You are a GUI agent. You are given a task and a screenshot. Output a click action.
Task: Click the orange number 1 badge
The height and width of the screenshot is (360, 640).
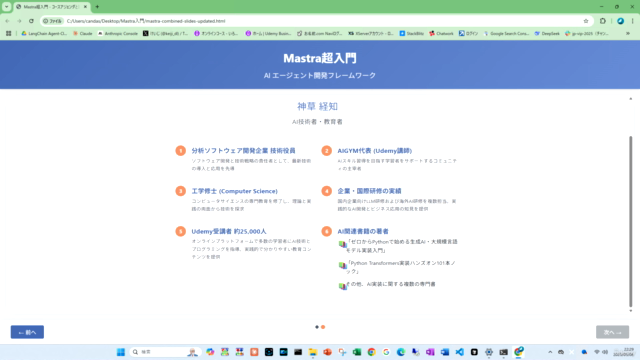point(180,151)
